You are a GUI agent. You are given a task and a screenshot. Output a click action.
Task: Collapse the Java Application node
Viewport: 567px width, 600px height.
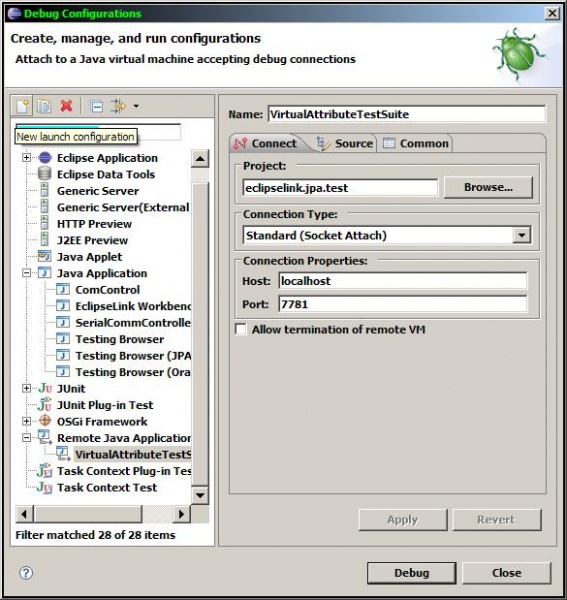pos(26,273)
